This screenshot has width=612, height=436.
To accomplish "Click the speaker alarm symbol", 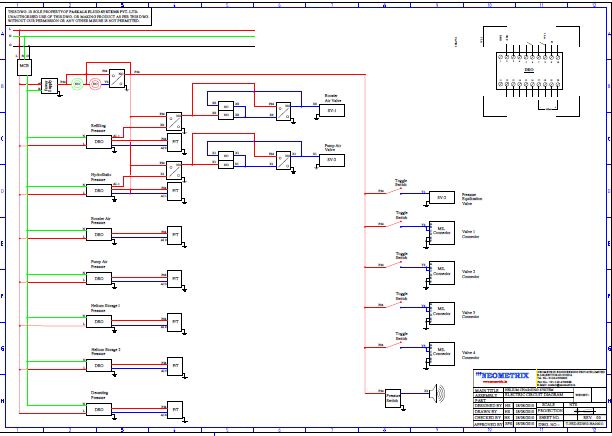I will 436,395.
